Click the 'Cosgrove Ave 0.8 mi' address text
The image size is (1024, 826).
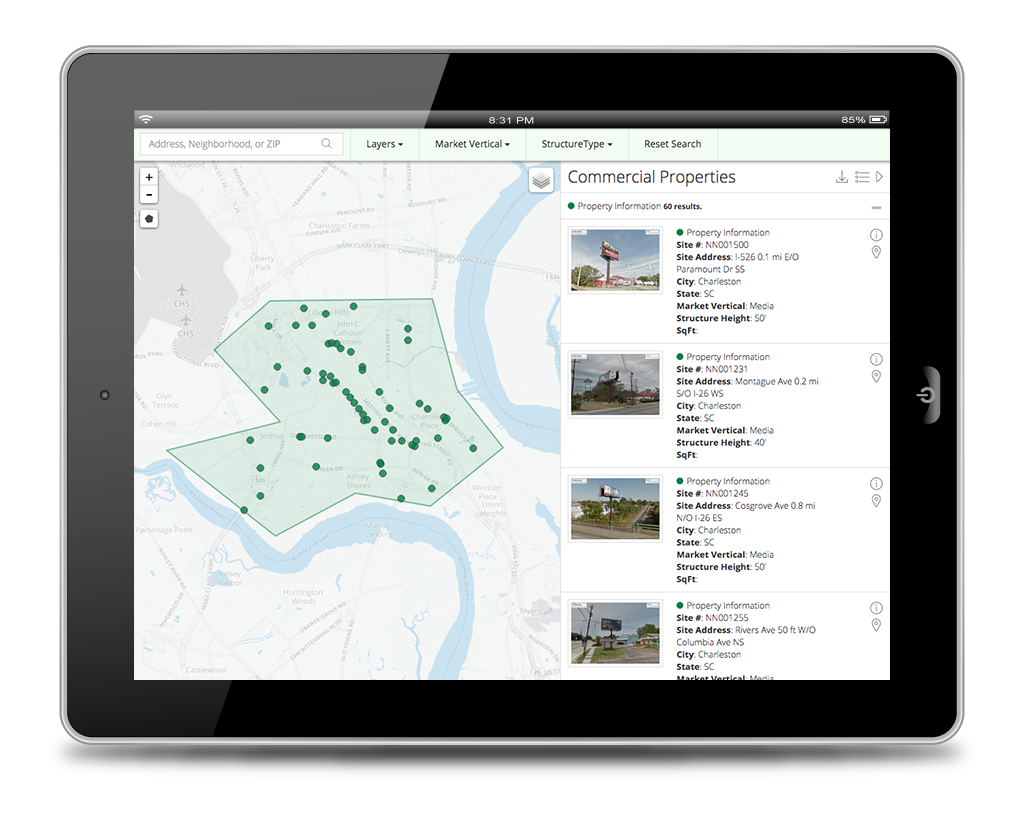[775, 506]
